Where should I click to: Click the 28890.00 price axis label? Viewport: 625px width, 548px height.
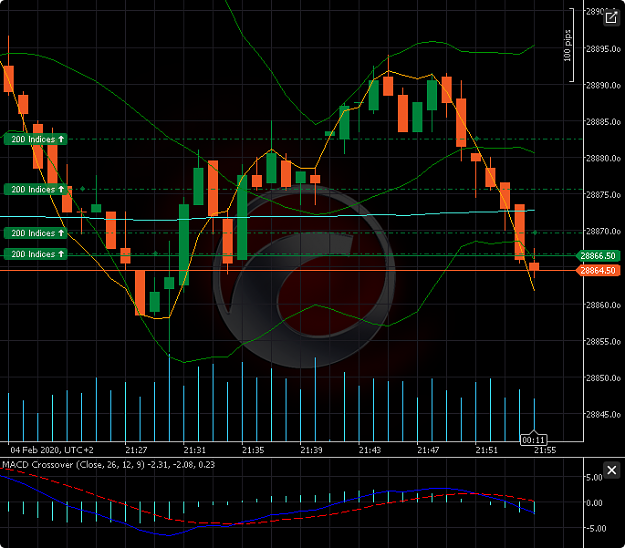click(603, 85)
